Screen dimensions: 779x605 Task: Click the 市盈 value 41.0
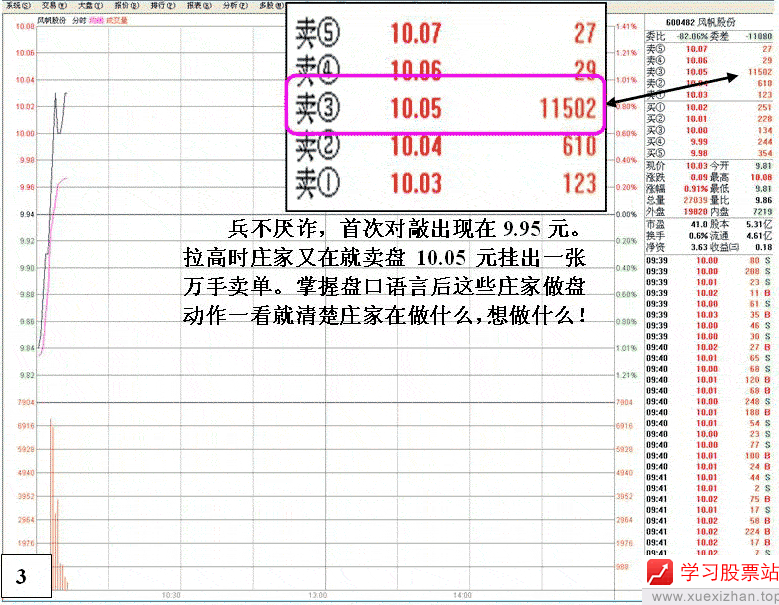point(699,224)
